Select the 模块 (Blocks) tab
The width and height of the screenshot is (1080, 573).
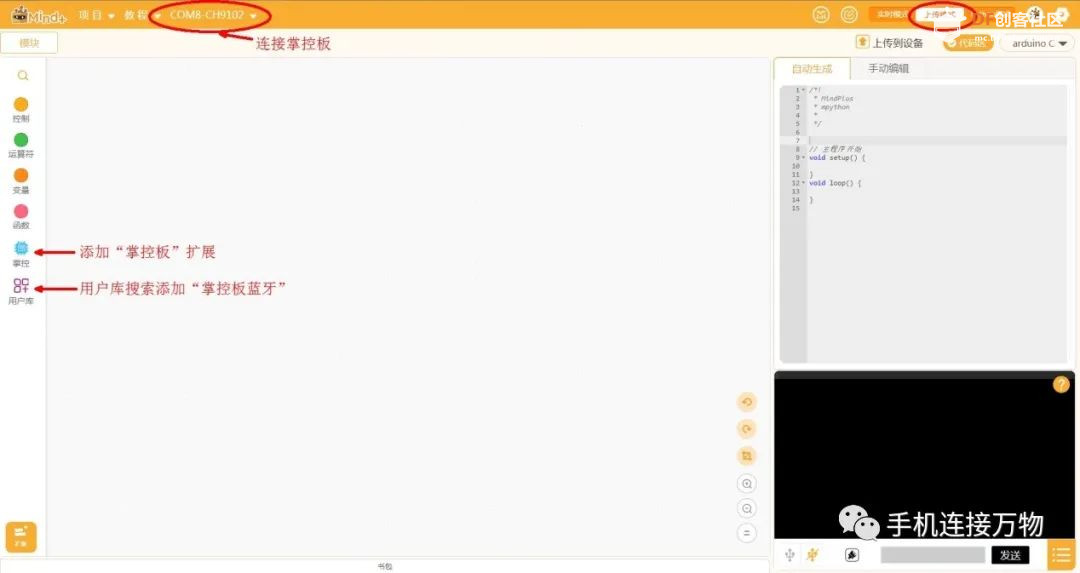pyautogui.click(x=29, y=43)
